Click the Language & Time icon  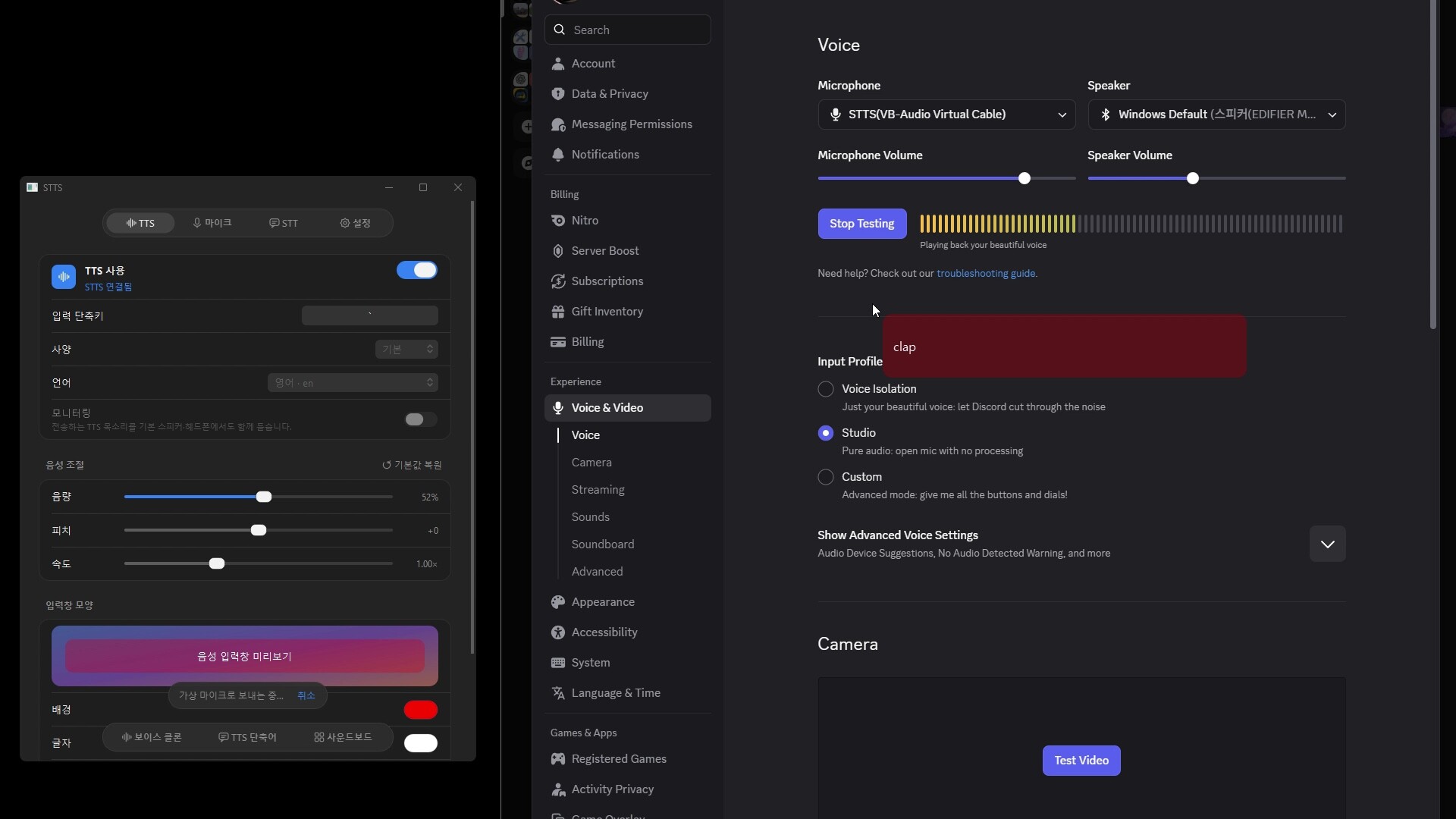click(x=558, y=693)
